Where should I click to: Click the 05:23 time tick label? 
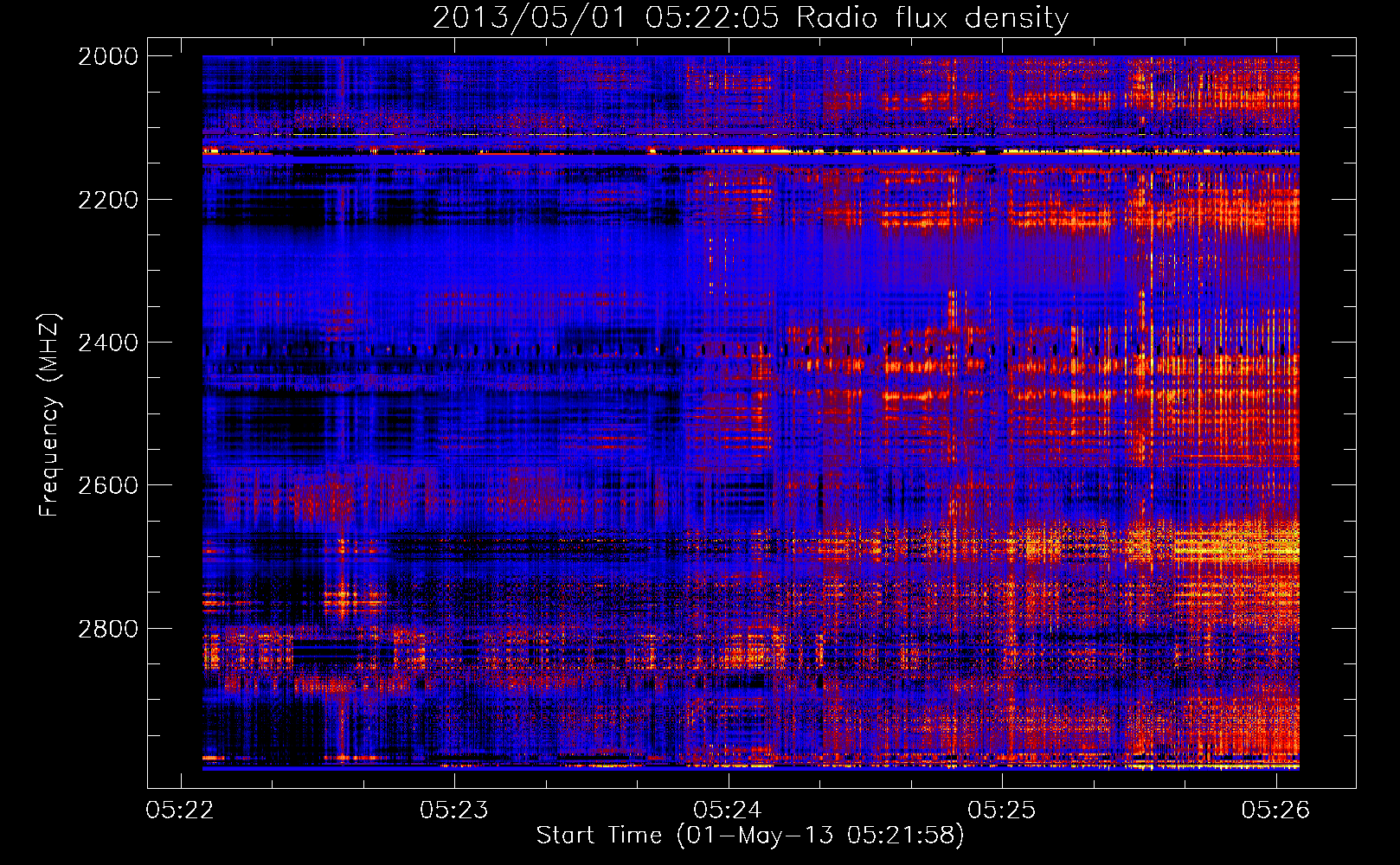454,810
